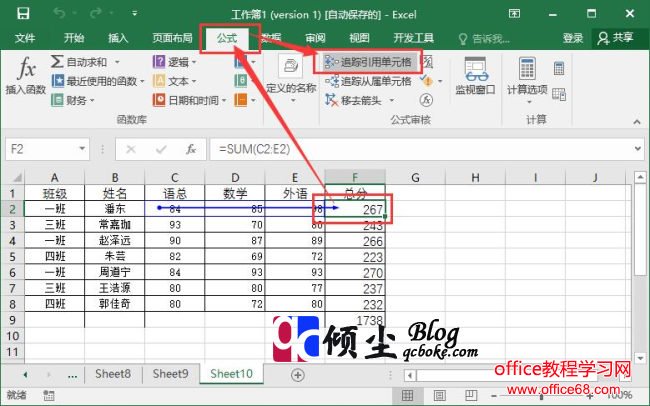Click the enter checkmark in the formula bar
Screen dimensions: 650x406
161,149
